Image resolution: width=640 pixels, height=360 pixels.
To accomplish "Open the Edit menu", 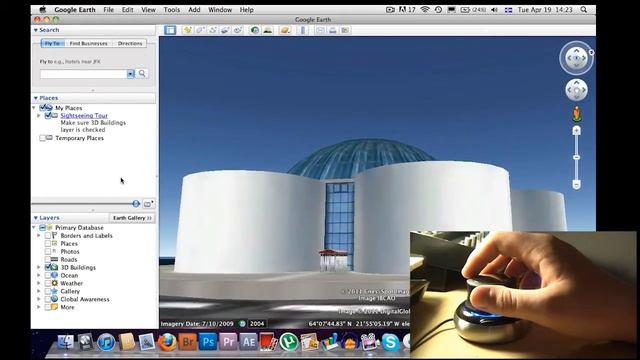I will 127,9.
